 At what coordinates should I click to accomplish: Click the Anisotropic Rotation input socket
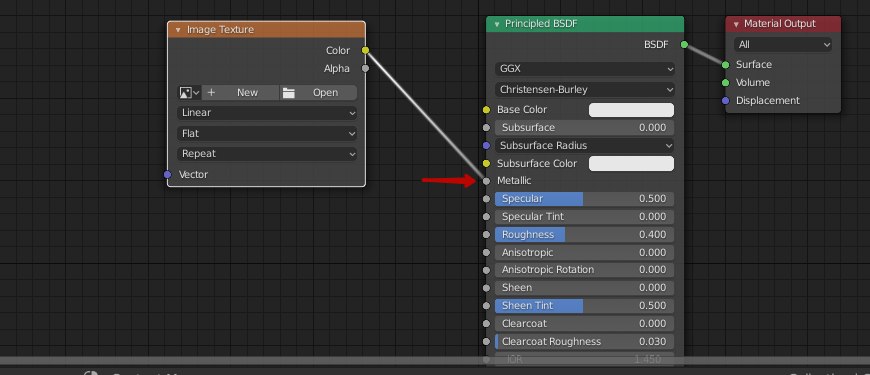pyautogui.click(x=487, y=270)
